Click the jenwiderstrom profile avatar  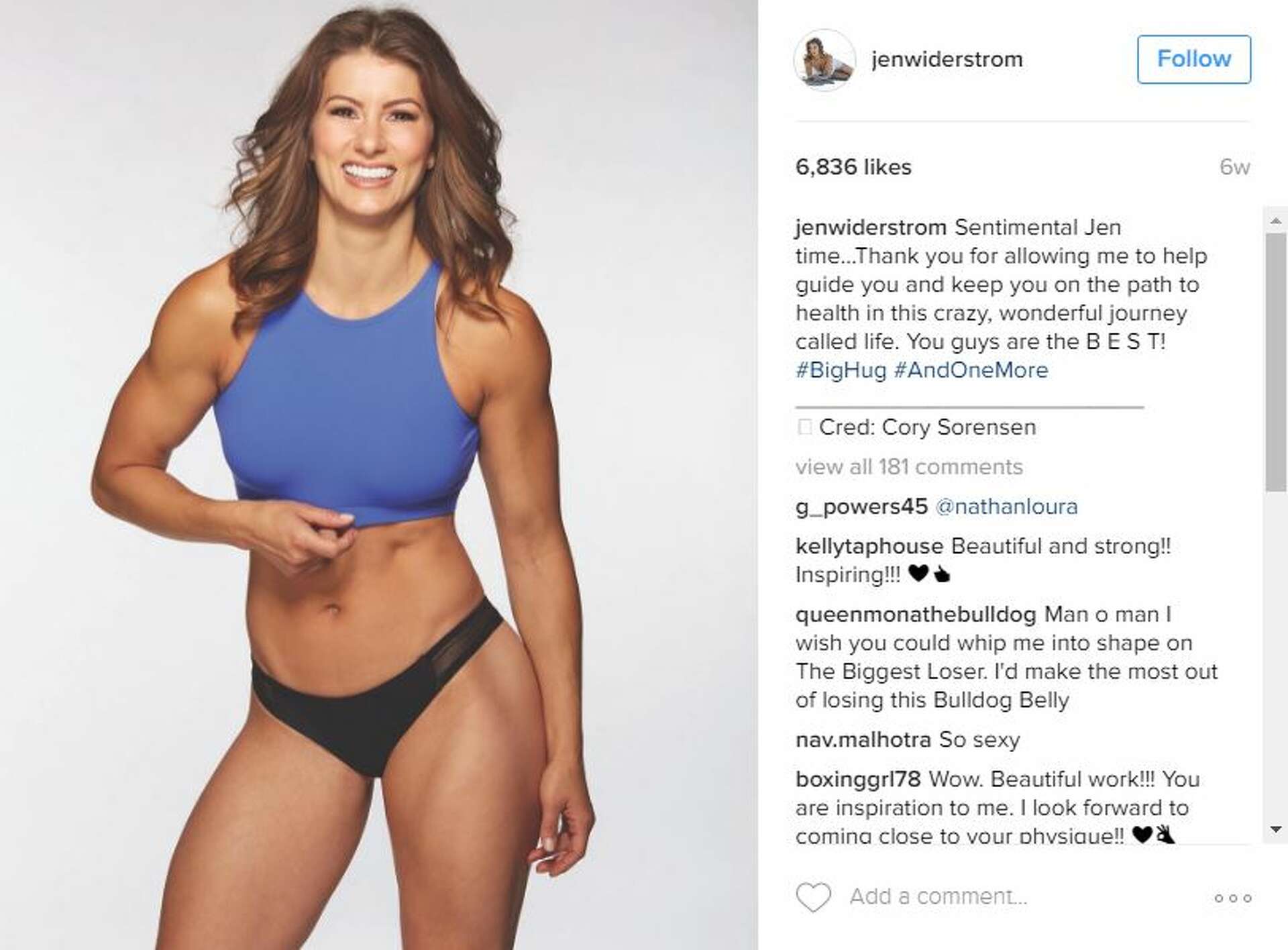(x=824, y=60)
